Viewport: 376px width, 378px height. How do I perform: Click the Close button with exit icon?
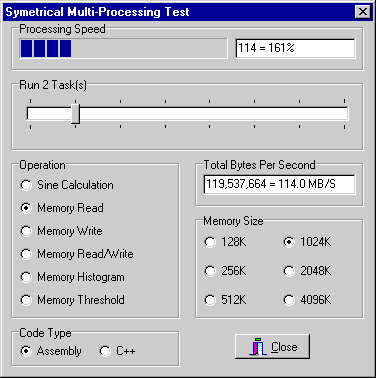(x=272, y=347)
